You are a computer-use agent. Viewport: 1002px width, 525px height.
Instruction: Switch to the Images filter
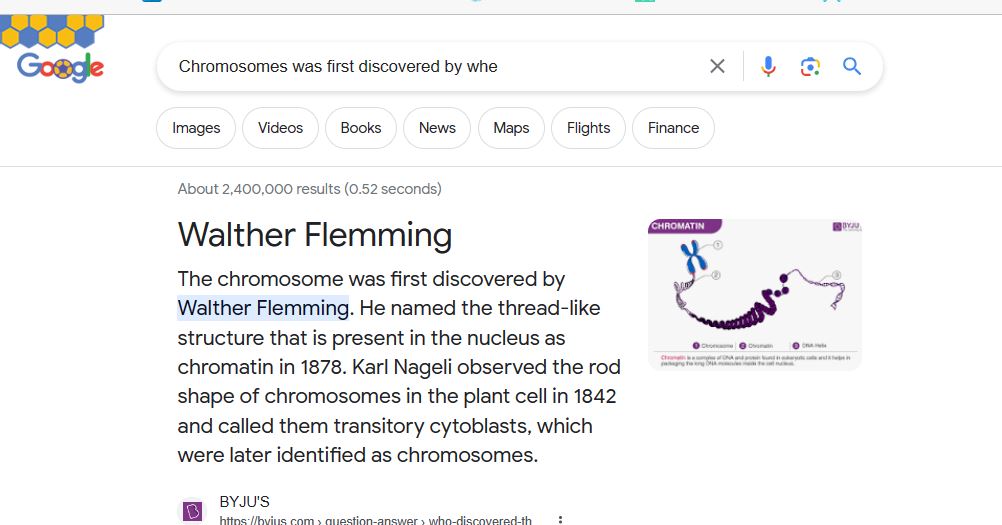196,128
